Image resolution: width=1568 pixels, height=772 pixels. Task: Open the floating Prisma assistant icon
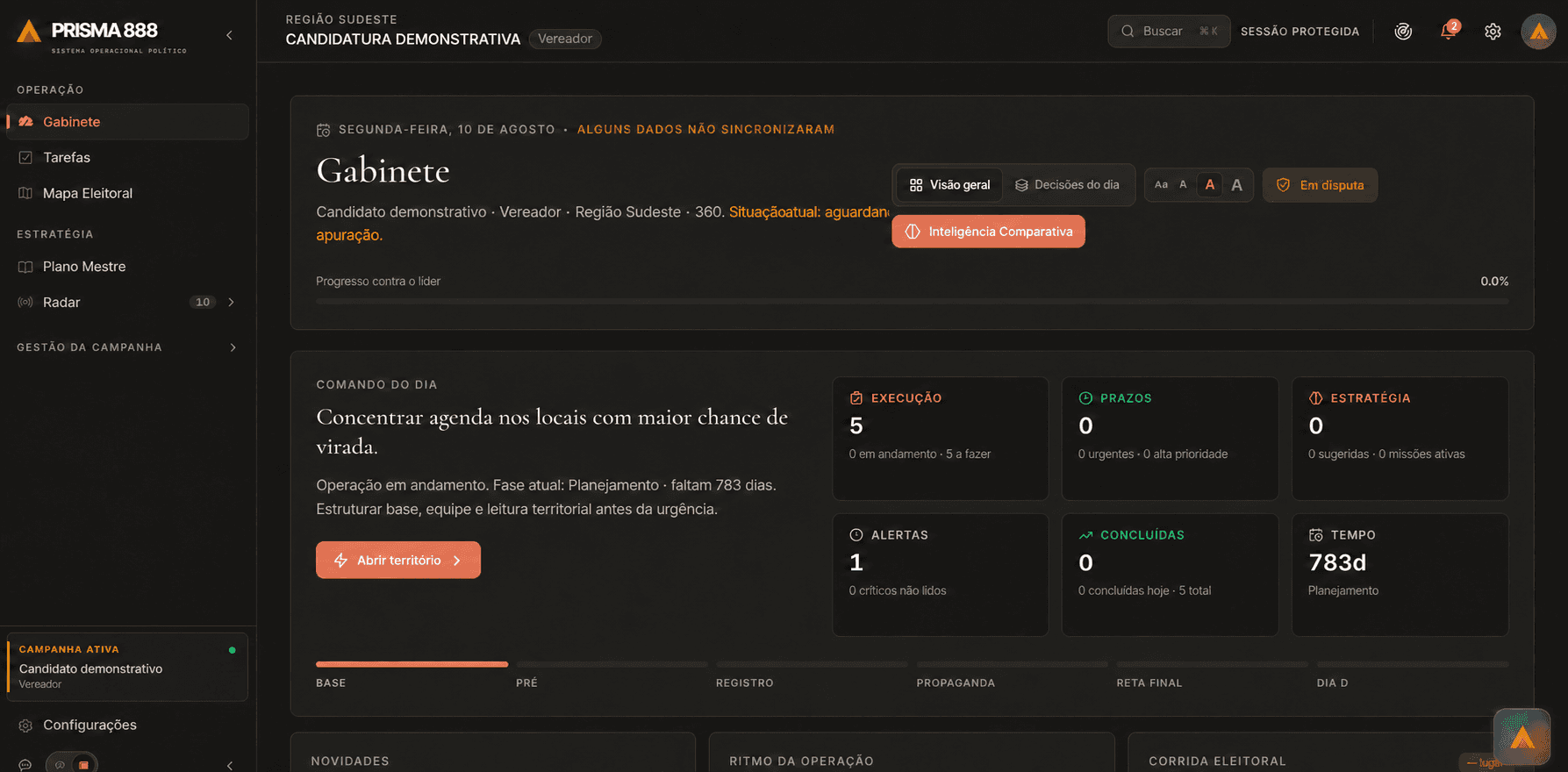click(x=1521, y=736)
